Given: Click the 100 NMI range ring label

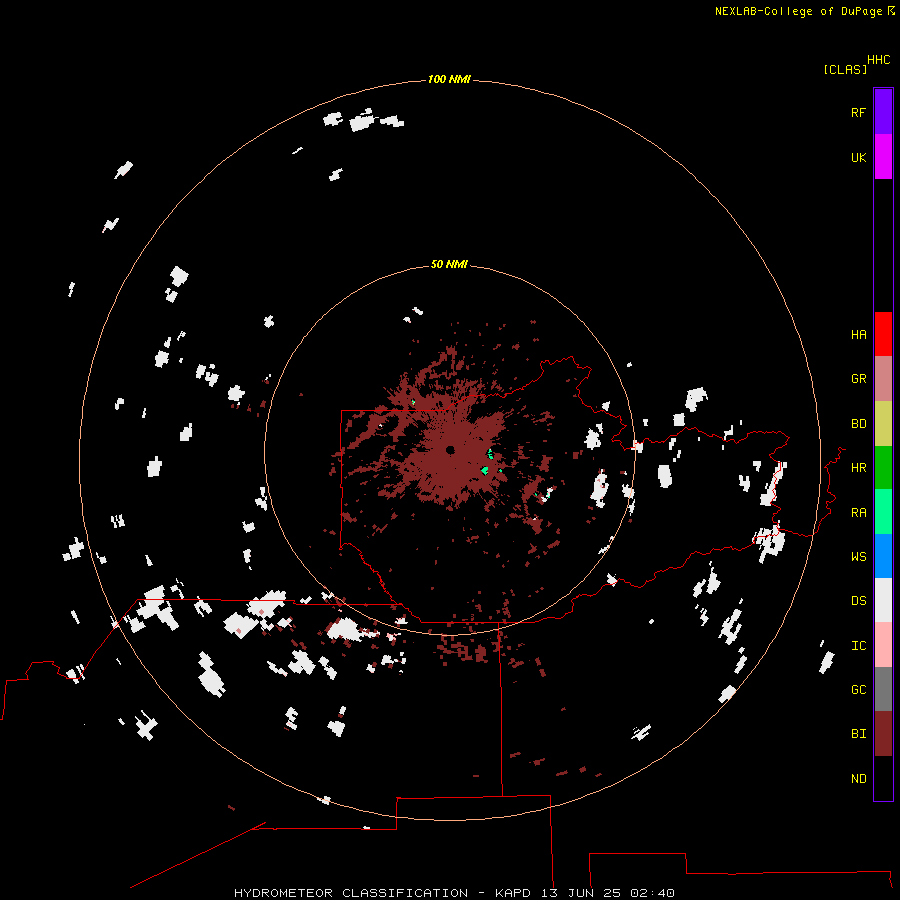Looking at the screenshot, I should pos(449,79).
